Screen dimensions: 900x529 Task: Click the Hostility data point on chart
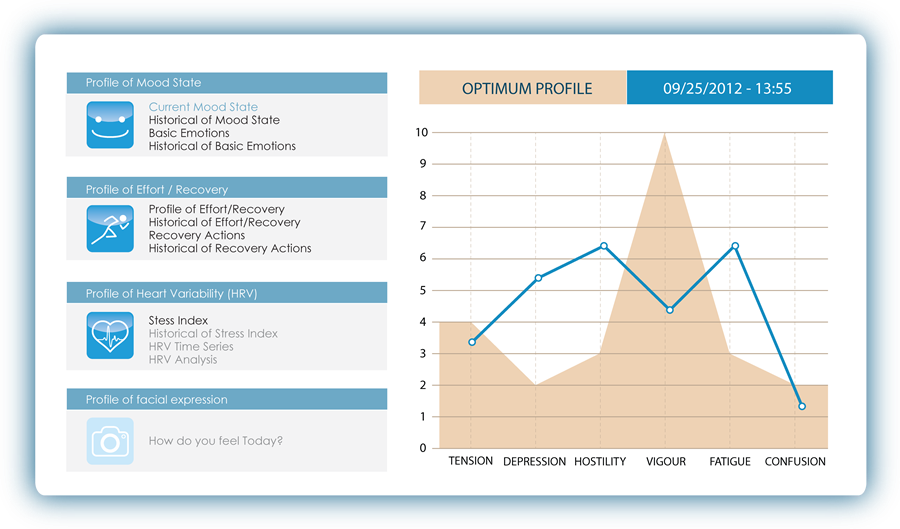pos(603,245)
